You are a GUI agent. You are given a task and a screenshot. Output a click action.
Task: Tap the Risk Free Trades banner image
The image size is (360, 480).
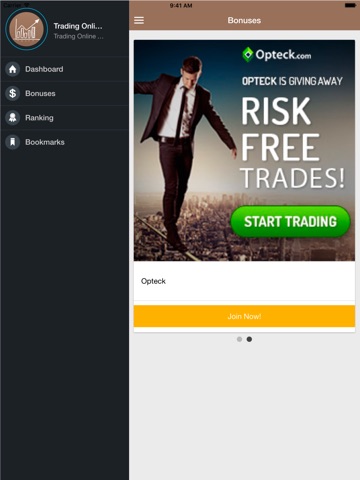tap(244, 150)
